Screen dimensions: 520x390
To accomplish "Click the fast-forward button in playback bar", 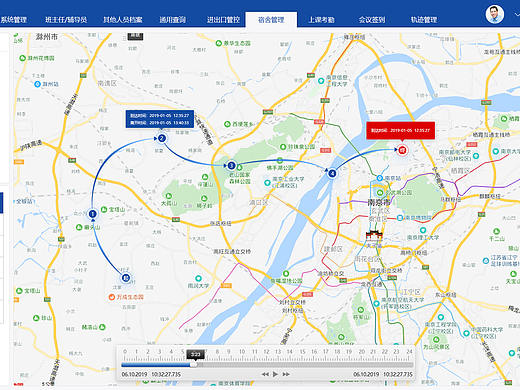I will pyautogui.click(x=286, y=374).
